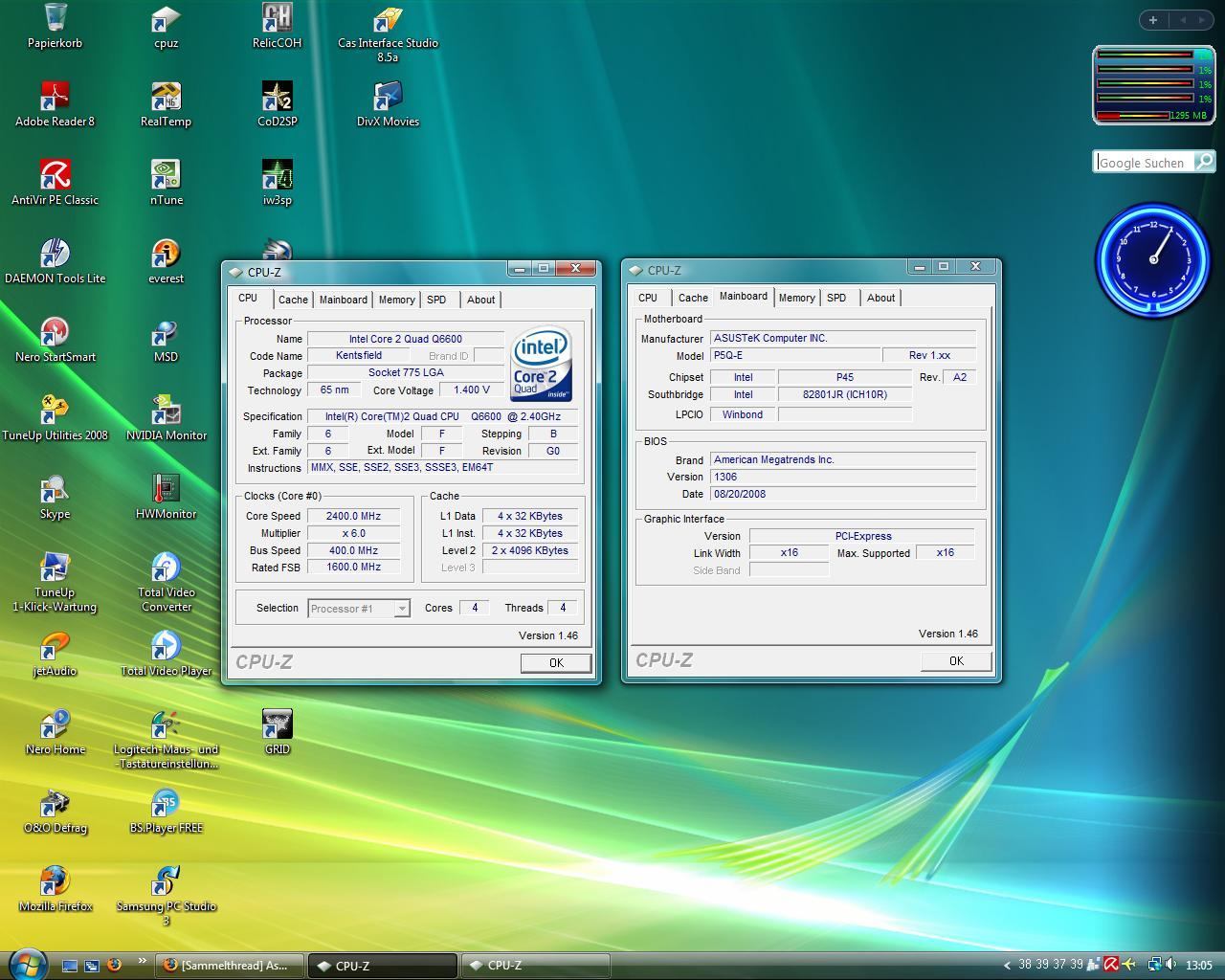Select the DivX Movies shortcut

pos(388,104)
